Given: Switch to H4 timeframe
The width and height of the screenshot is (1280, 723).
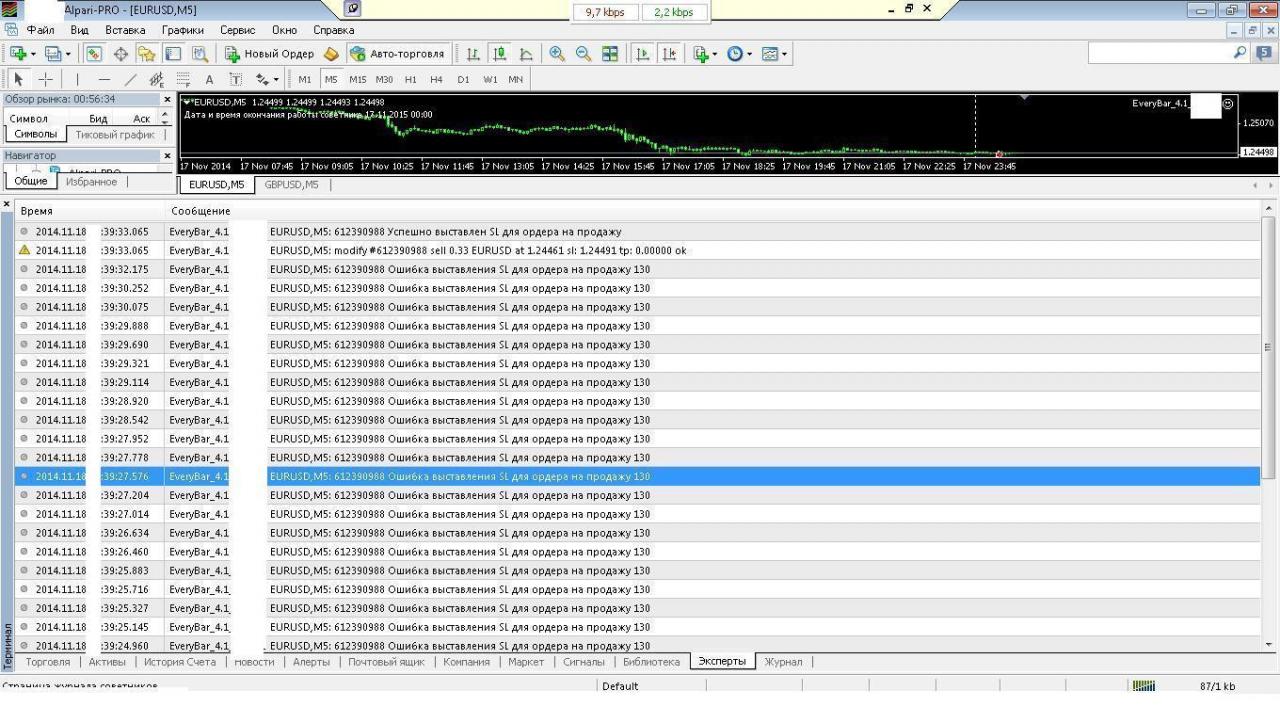Looking at the screenshot, I should (x=436, y=79).
